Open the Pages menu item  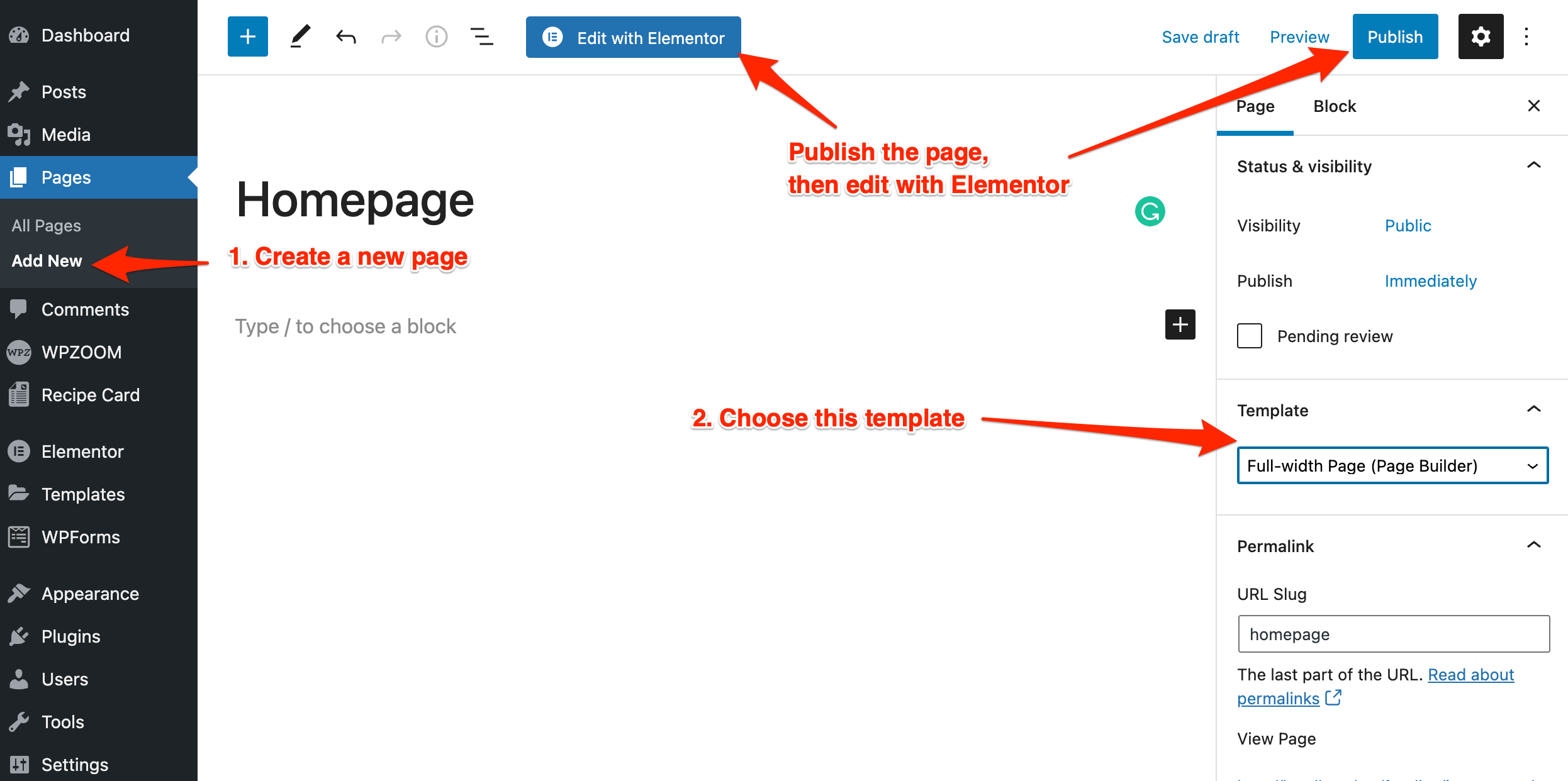tap(99, 177)
